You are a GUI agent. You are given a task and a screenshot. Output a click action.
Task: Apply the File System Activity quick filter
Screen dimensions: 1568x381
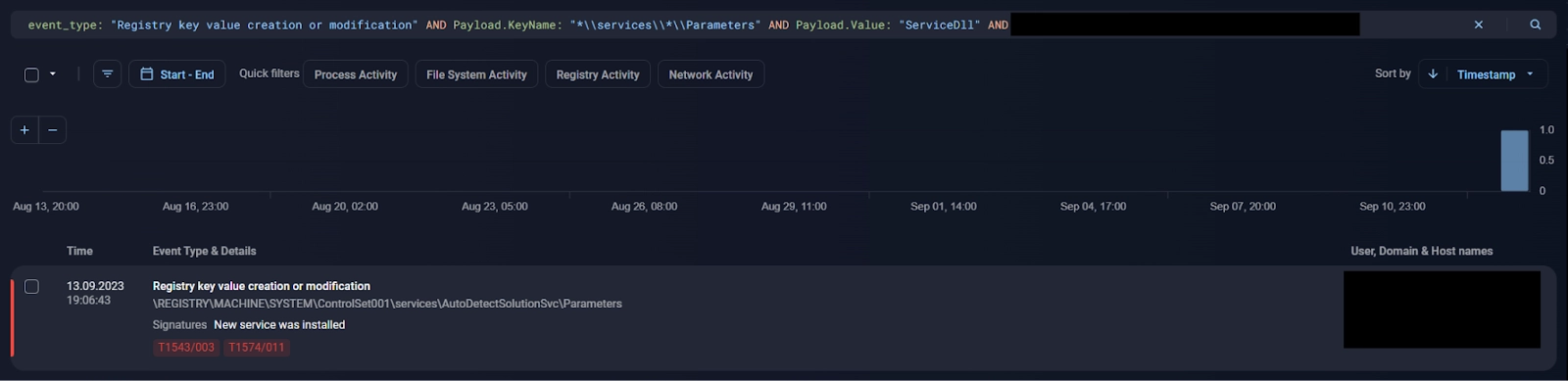(476, 74)
